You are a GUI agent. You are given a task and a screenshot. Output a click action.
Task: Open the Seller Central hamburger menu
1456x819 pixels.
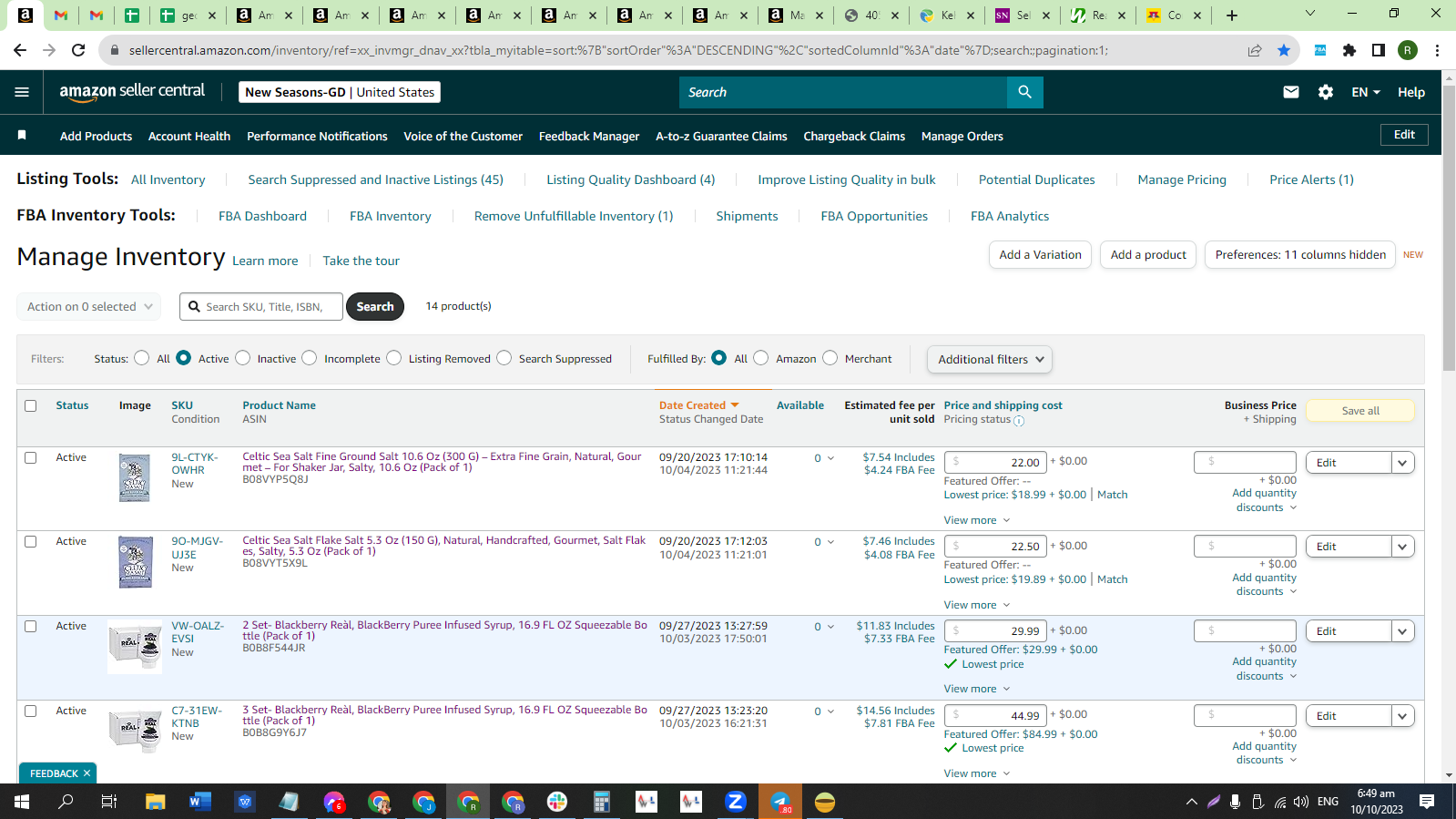22,92
